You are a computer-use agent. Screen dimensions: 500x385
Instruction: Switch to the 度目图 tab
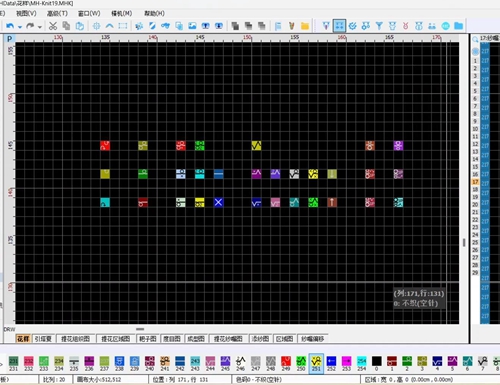172,339
